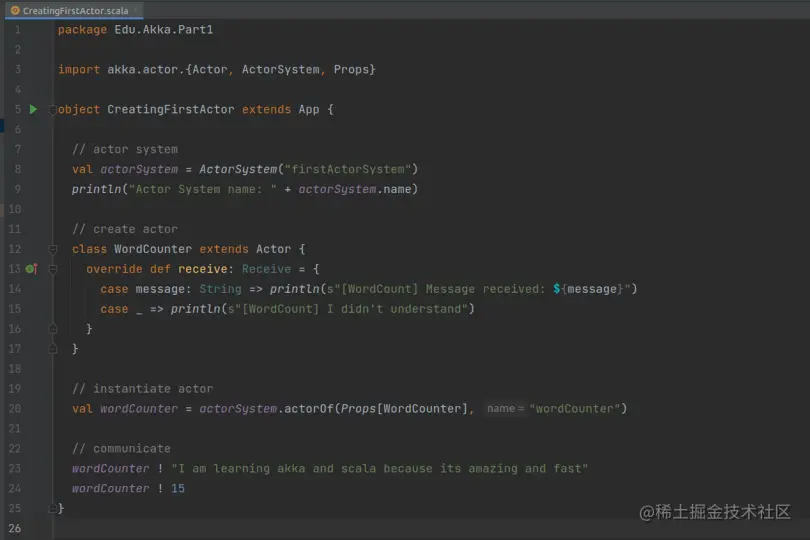Viewport: 810px width, 540px height.
Task: Run CreatingFirstActor with the green gutter arrow
Action: [34, 109]
